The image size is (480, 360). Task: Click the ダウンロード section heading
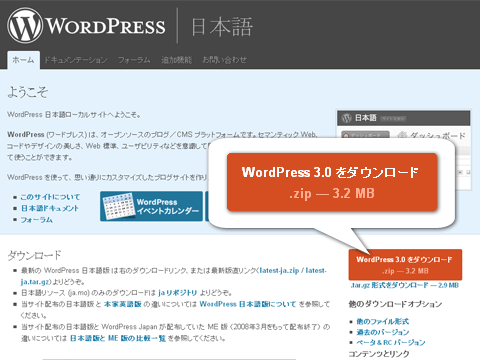point(34,255)
